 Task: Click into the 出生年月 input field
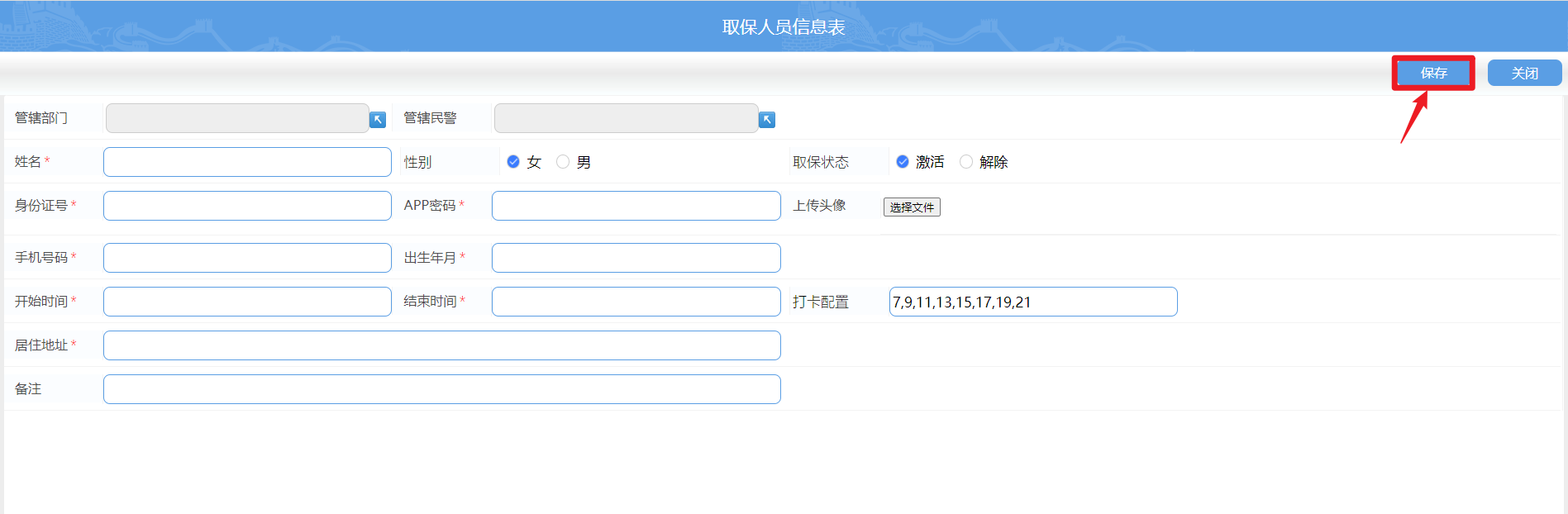click(x=636, y=258)
